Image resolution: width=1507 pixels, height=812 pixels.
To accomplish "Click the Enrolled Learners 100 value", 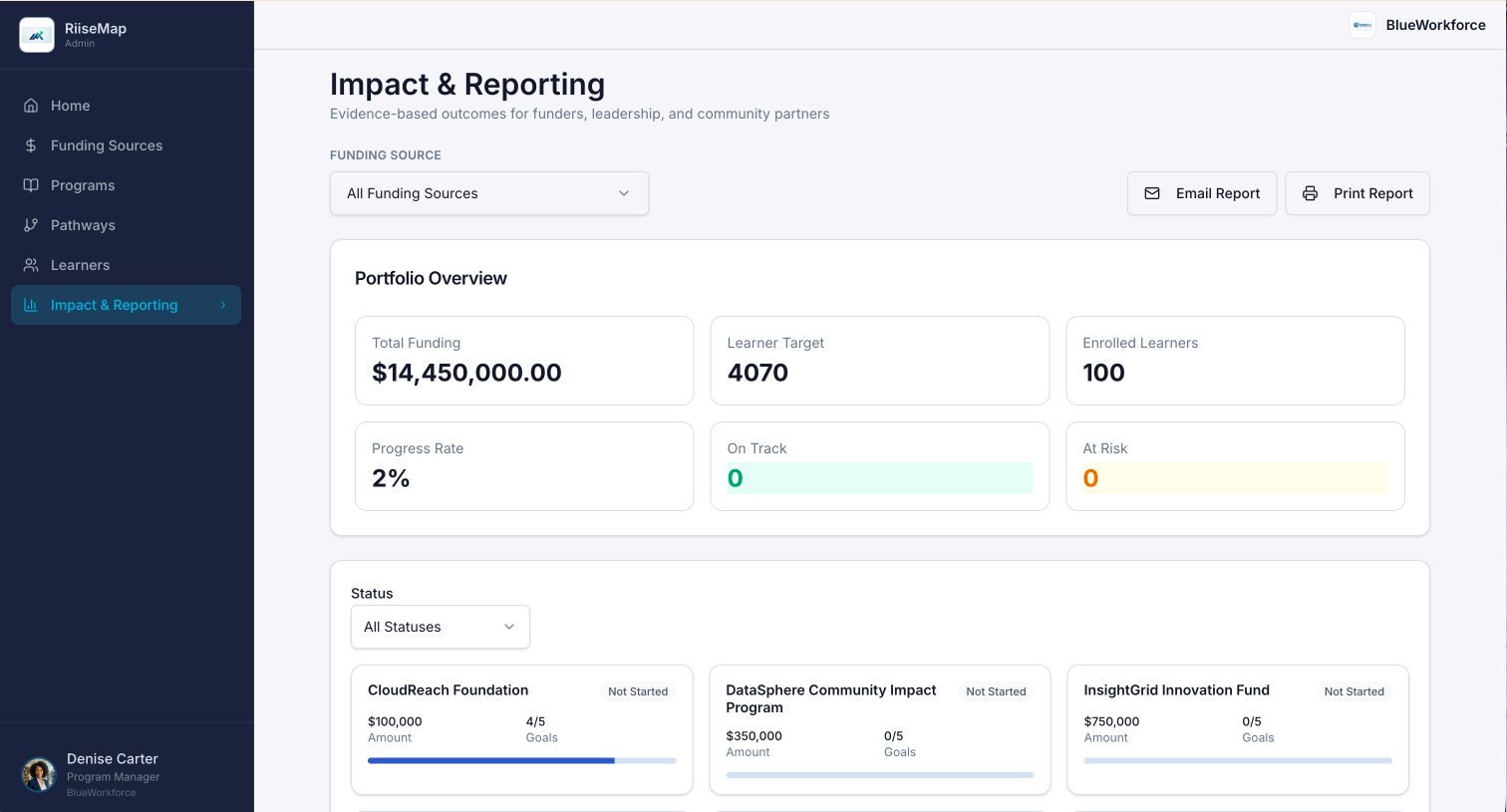I will [1103, 373].
